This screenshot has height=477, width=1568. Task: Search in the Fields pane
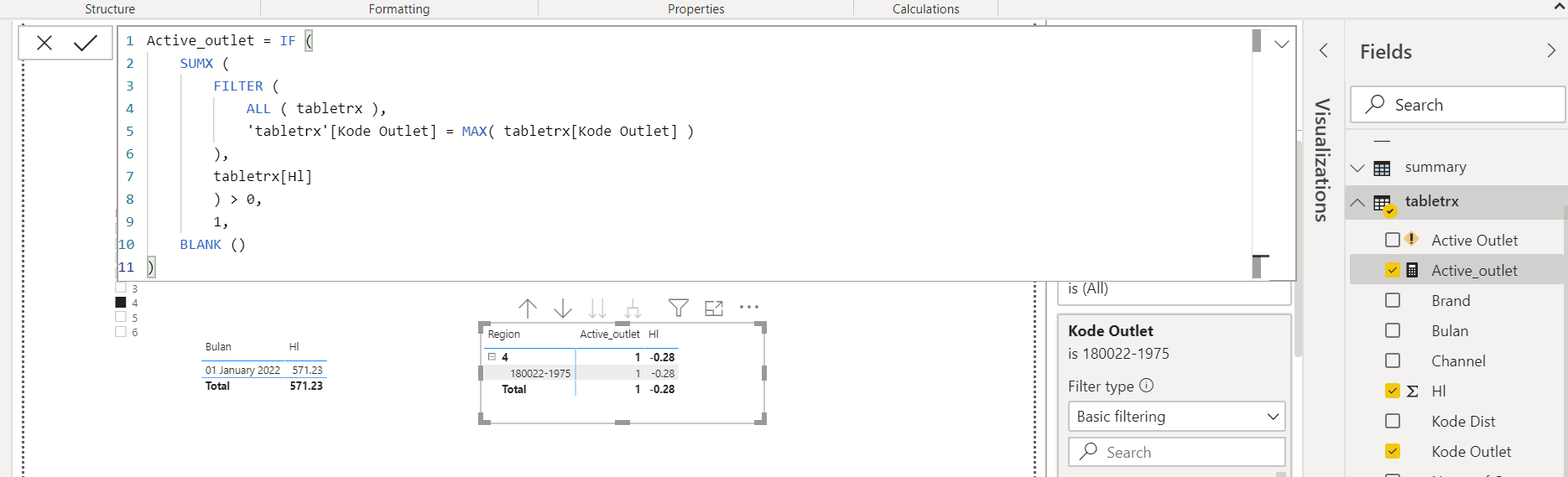(x=1458, y=105)
